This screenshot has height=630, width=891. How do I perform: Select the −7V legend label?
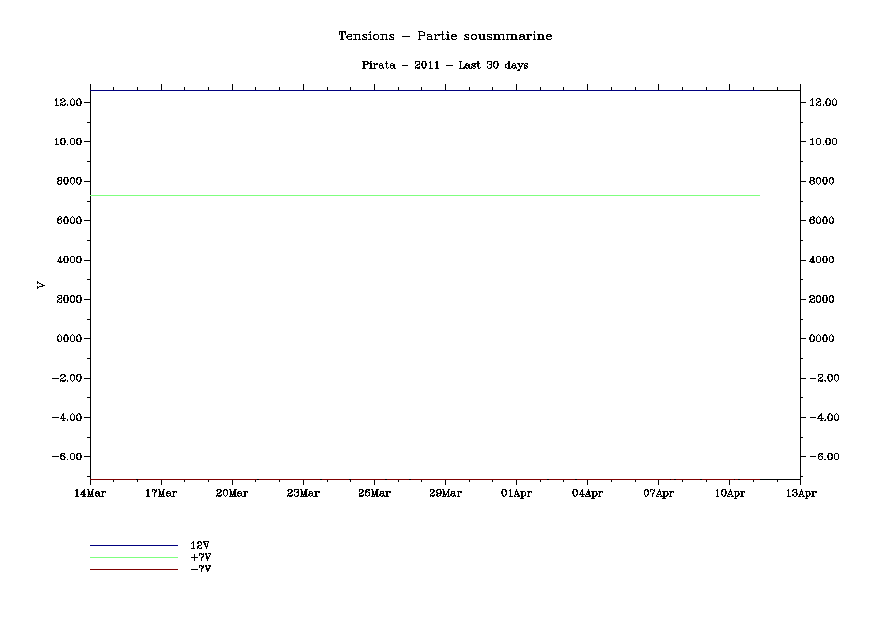(200, 569)
